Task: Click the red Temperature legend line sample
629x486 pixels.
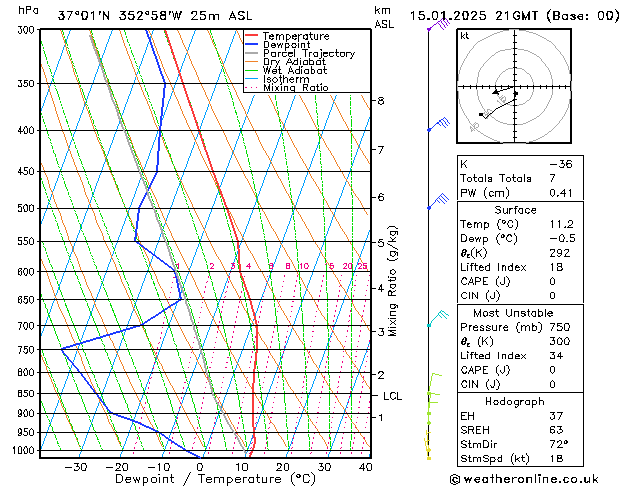Action: [251, 36]
